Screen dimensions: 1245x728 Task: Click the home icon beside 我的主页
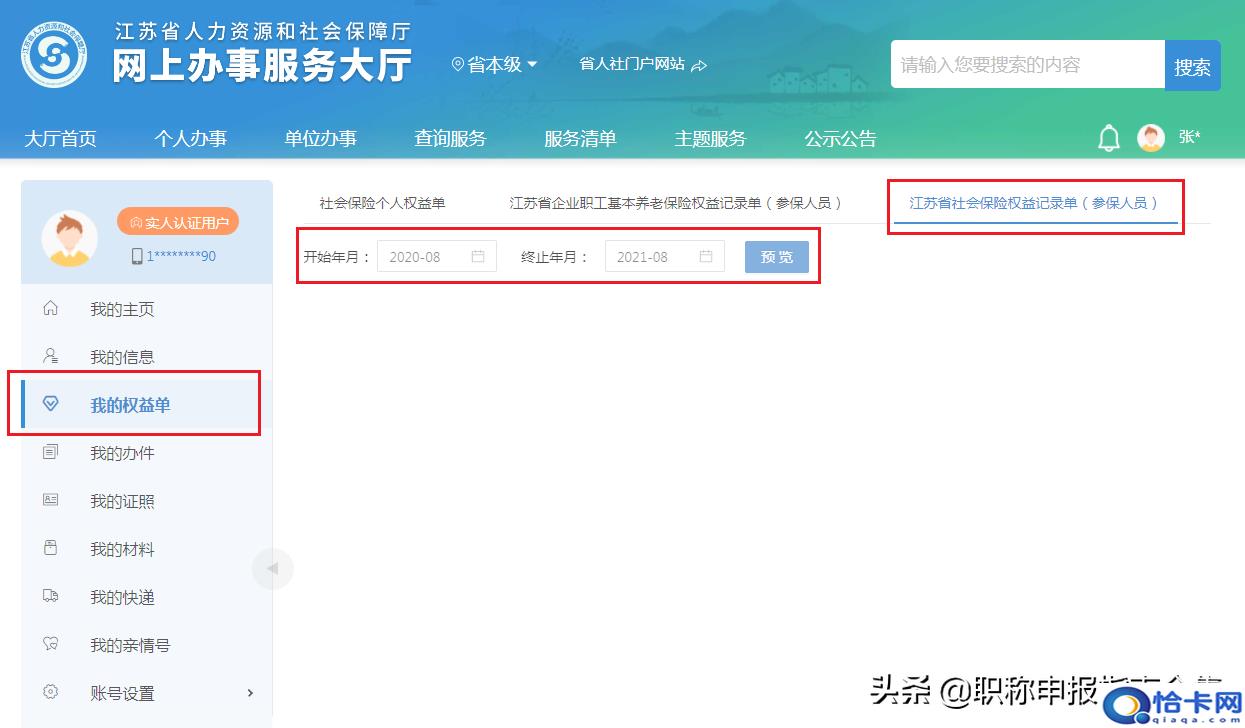tap(51, 309)
